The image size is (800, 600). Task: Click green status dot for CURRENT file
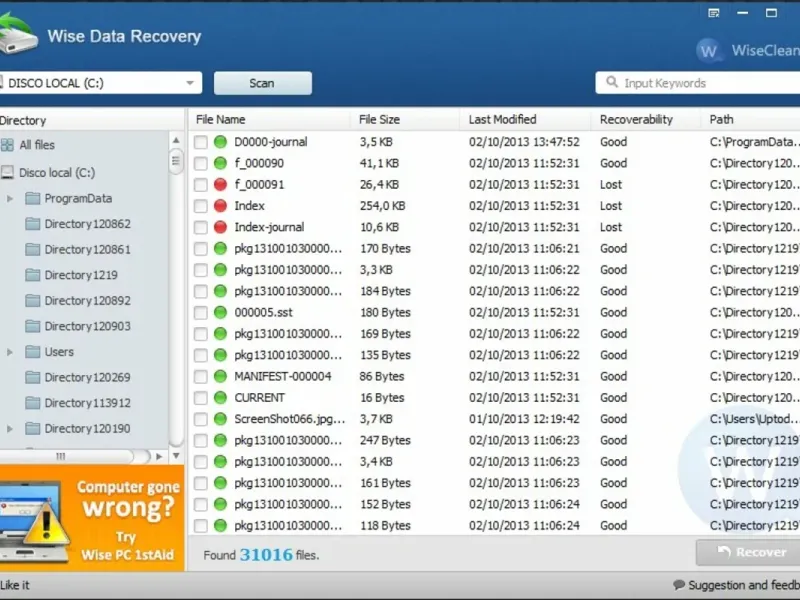click(220, 397)
